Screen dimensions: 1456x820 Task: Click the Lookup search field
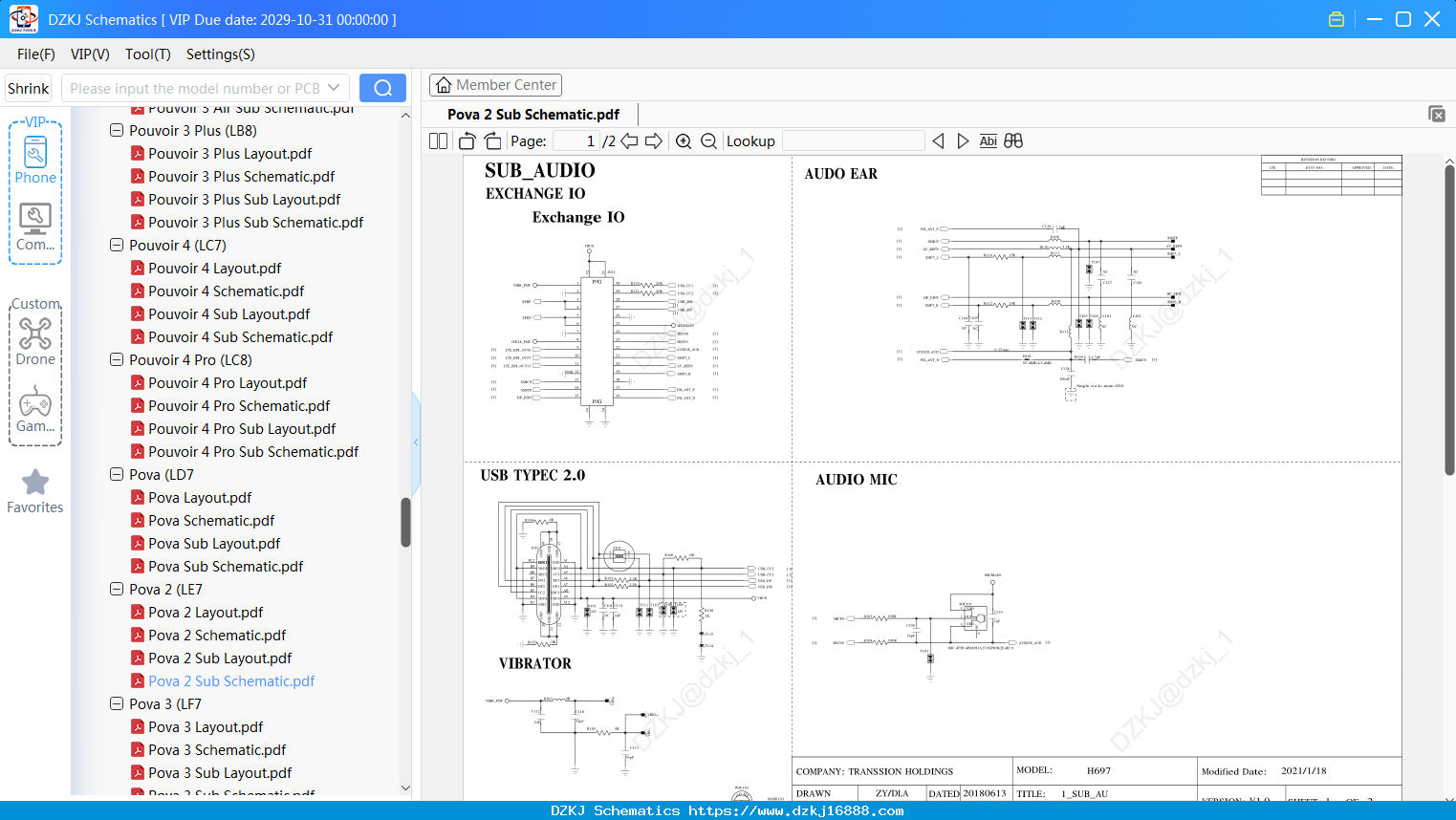(x=853, y=141)
